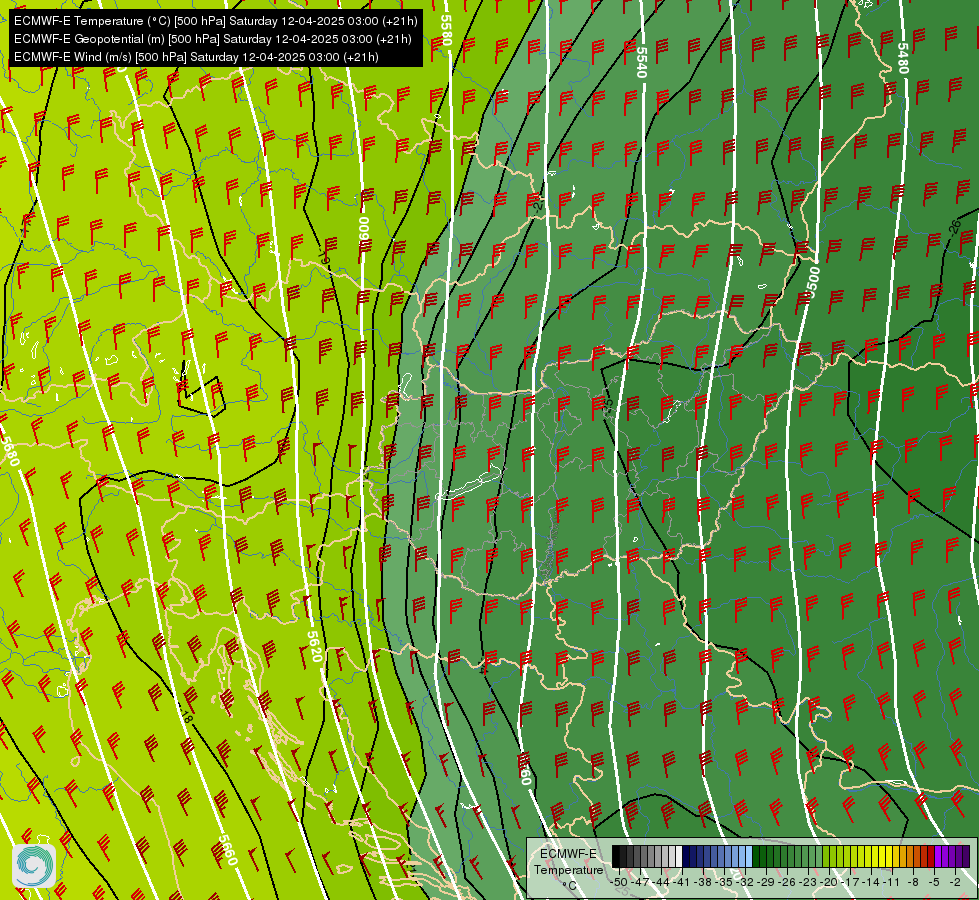The image size is (979, 900).
Task: Click the -38 tick label on colorbar
Action: (x=703, y=882)
